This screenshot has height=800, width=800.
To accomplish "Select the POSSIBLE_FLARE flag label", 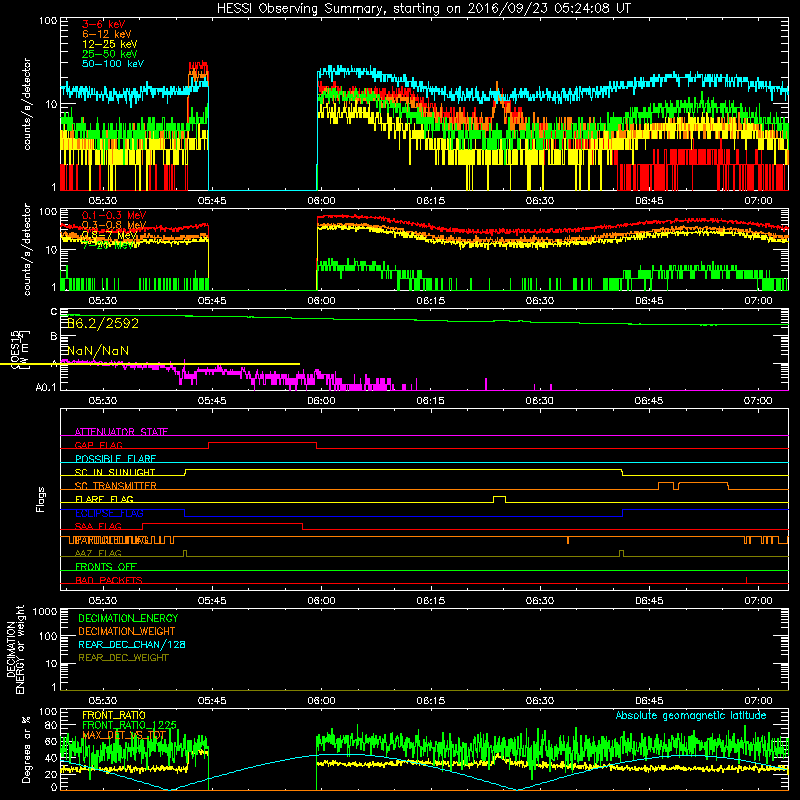I will (115, 459).
